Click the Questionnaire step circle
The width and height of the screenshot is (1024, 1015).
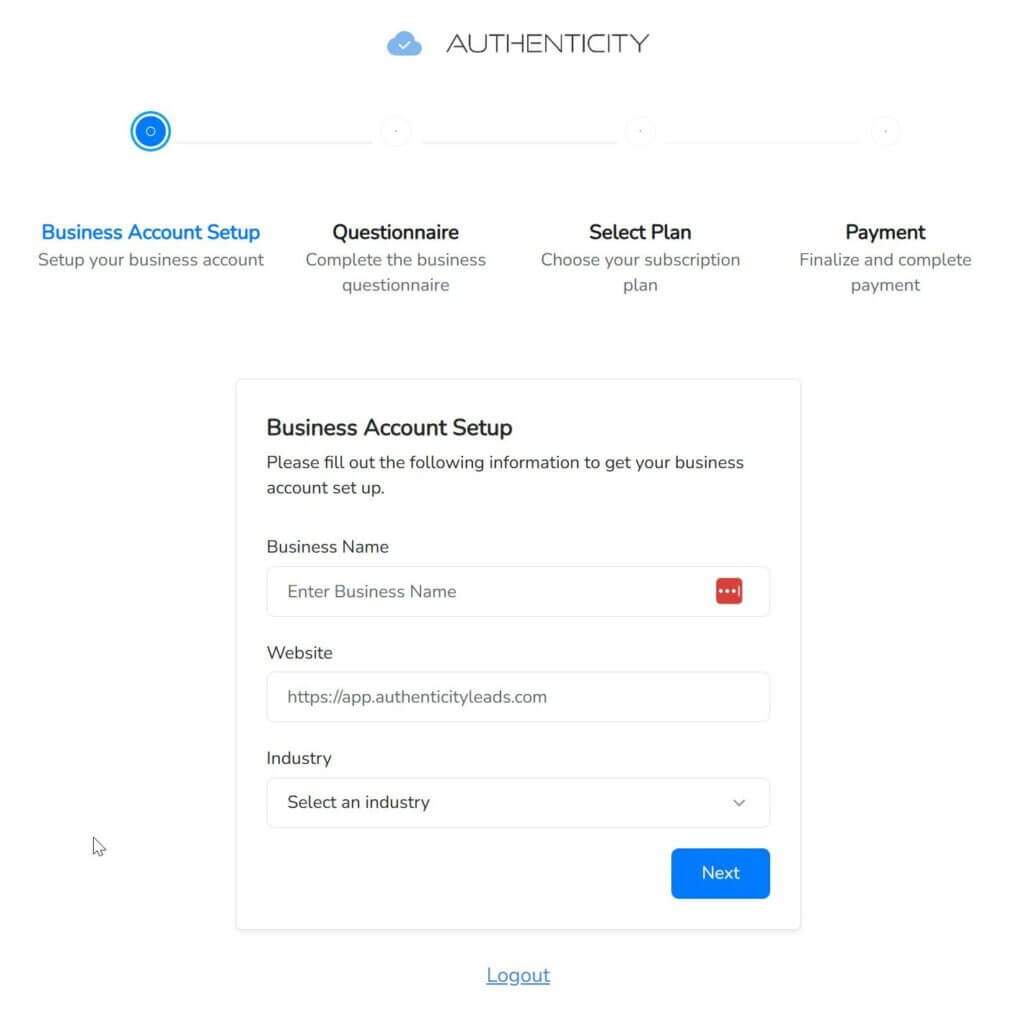[x=396, y=131]
